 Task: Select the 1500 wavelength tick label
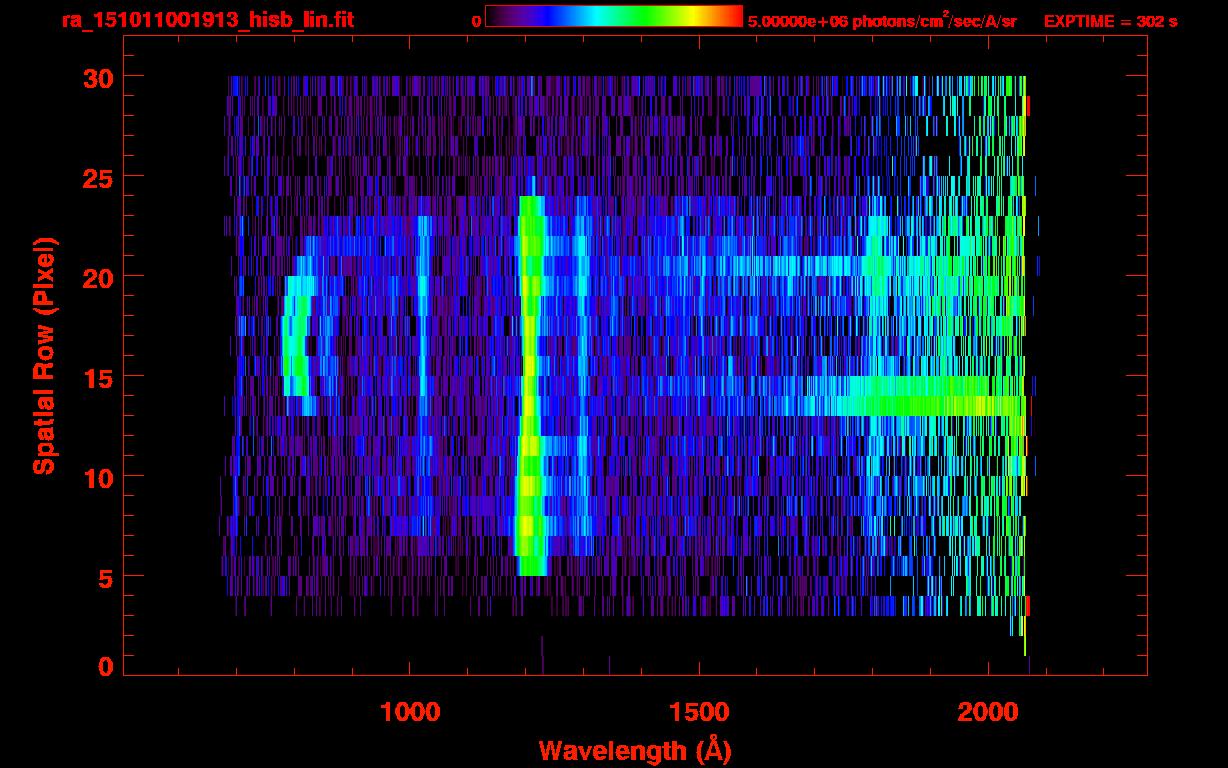point(698,711)
